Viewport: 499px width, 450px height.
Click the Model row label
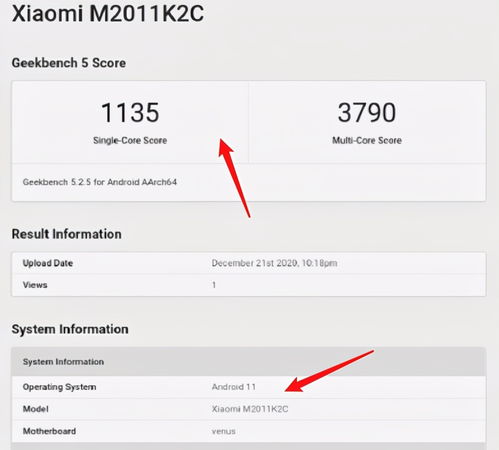click(x=36, y=409)
